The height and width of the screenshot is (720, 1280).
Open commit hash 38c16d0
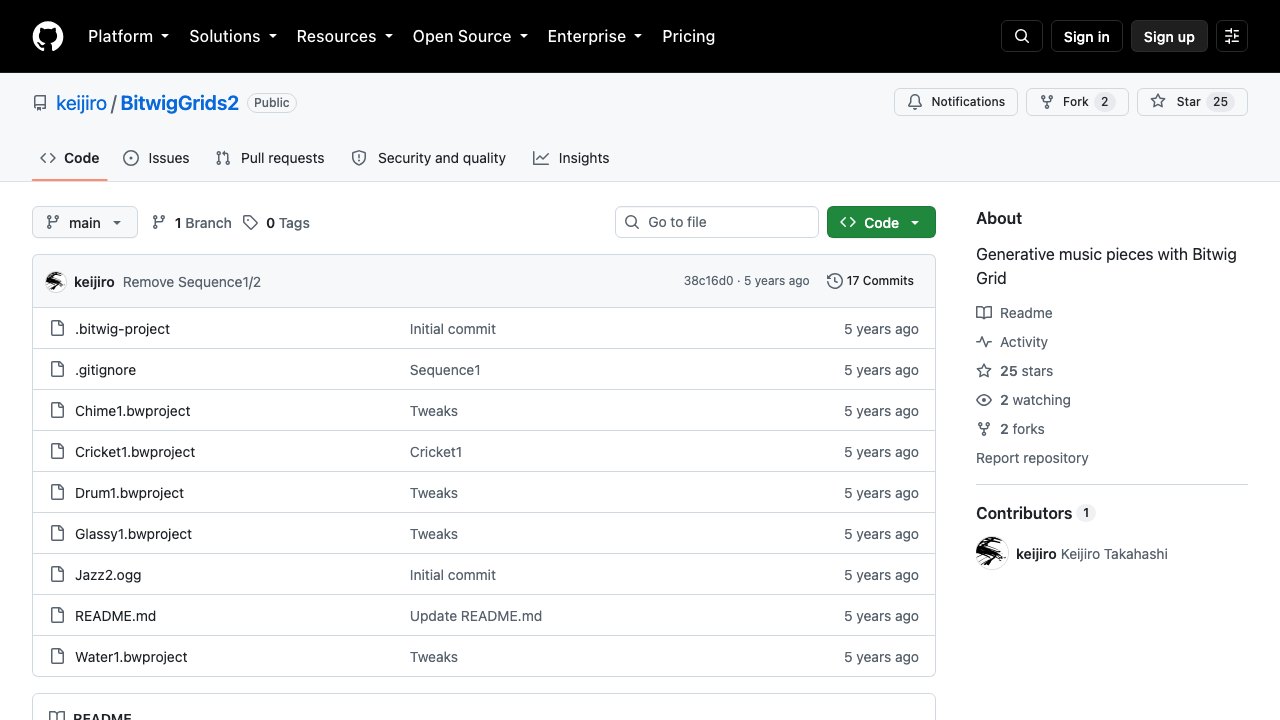point(708,281)
